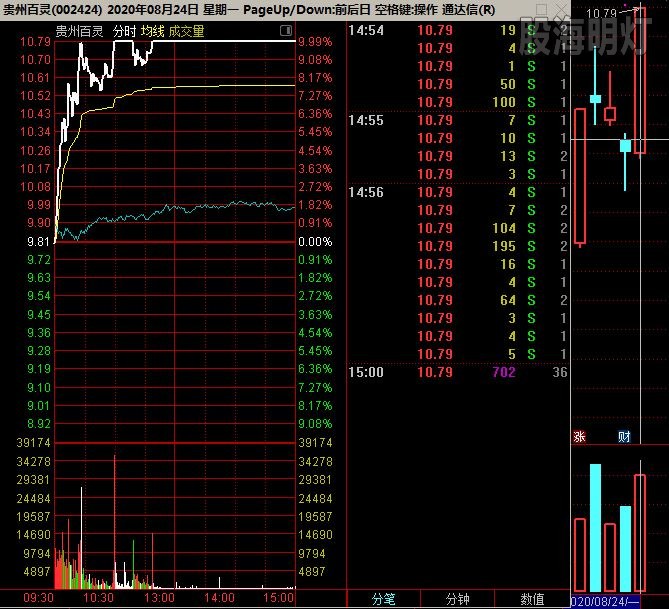This screenshot has height=609, width=669.
Task: Click the 14:00 time axis label
Action: [x=219, y=598]
